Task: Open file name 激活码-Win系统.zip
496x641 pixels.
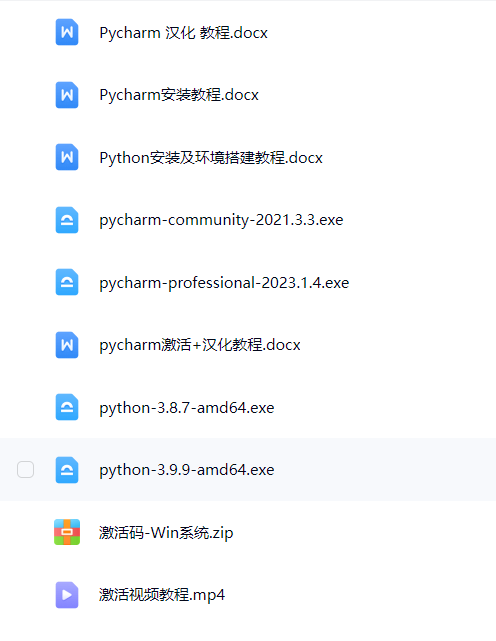Action: point(166,533)
